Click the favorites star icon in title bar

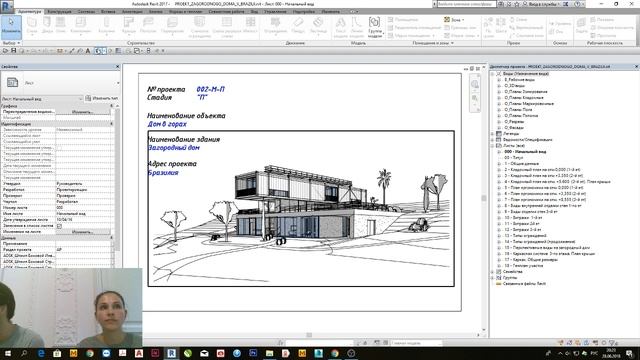coord(517,4)
